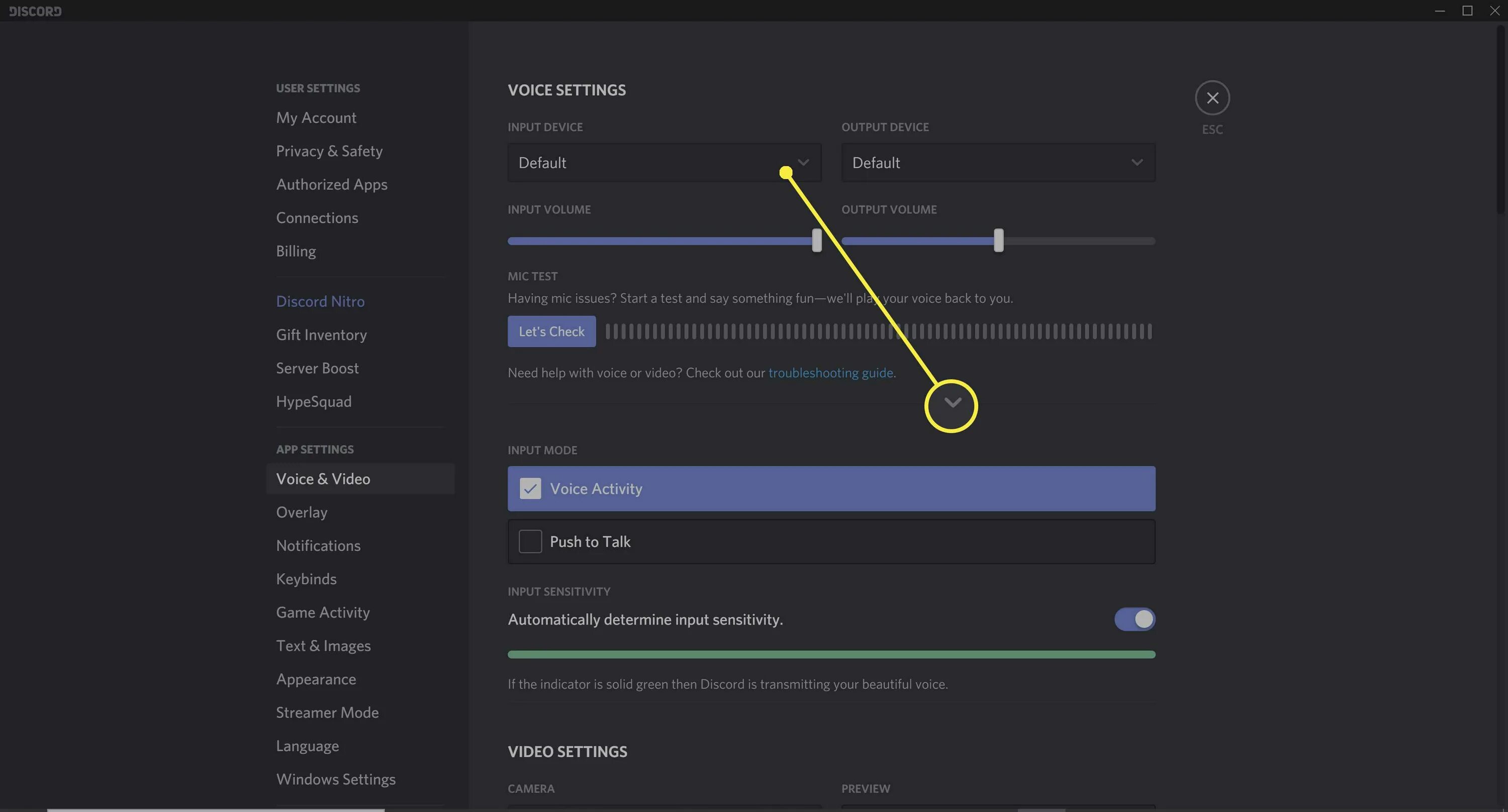Viewport: 1508px width, 812px height.
Task: Click the Overlay settings icon
Action: (x=302, y=511)
